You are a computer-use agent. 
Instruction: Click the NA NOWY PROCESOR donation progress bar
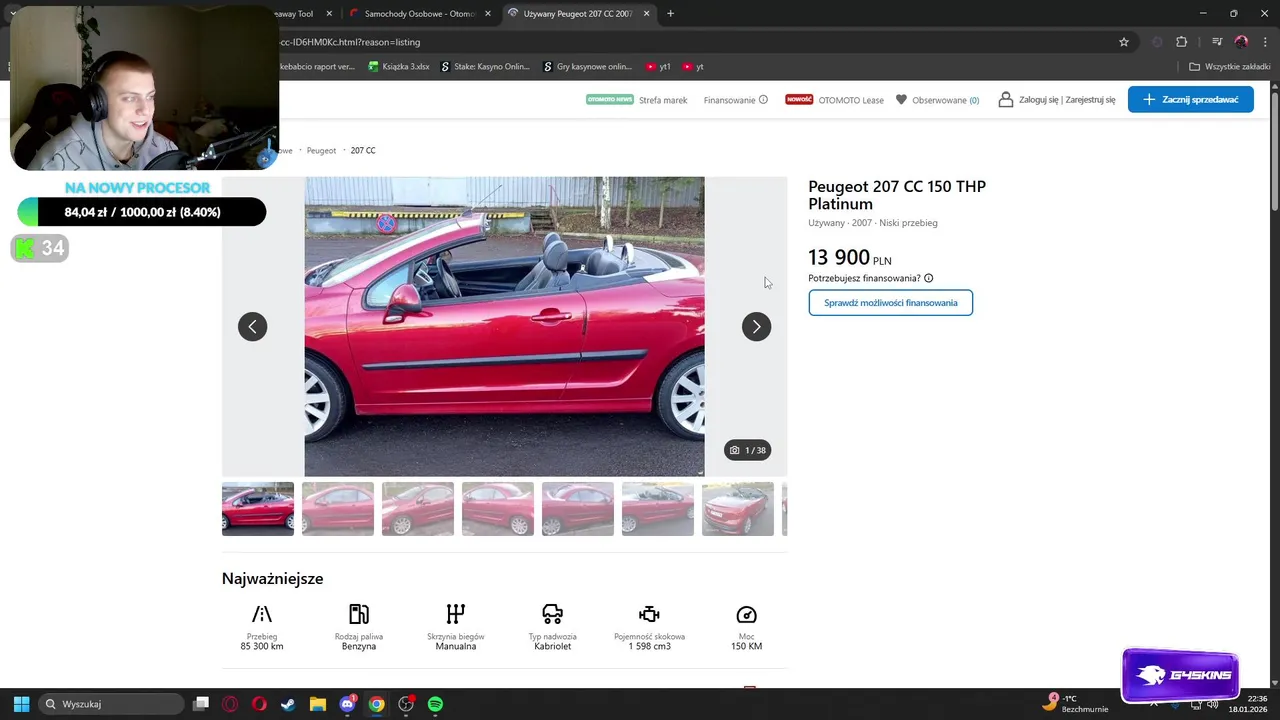(x=142, y=212)
